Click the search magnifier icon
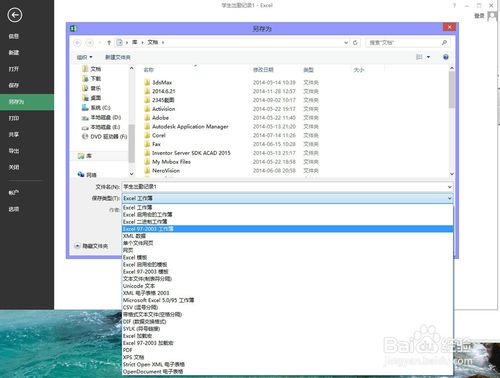The height and width of the screenshot is (378, 500). 444,42
